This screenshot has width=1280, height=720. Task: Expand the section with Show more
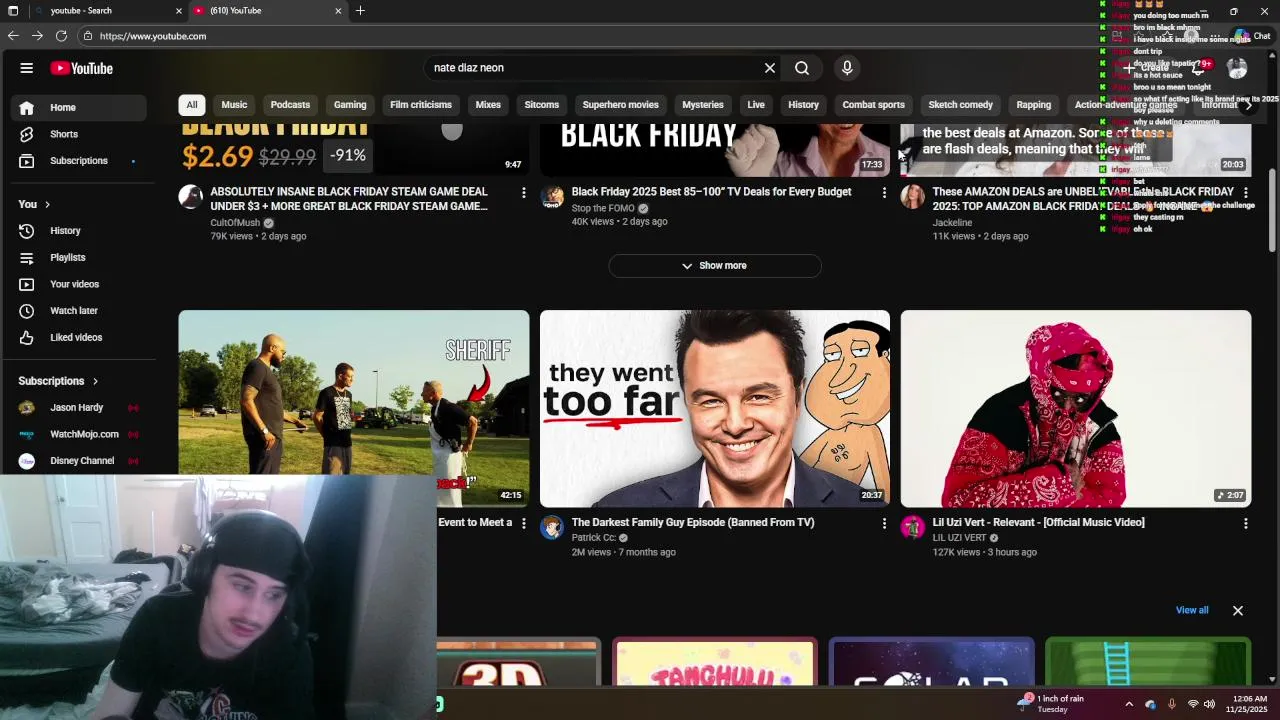pyautogui.click(x=715, y=266)
